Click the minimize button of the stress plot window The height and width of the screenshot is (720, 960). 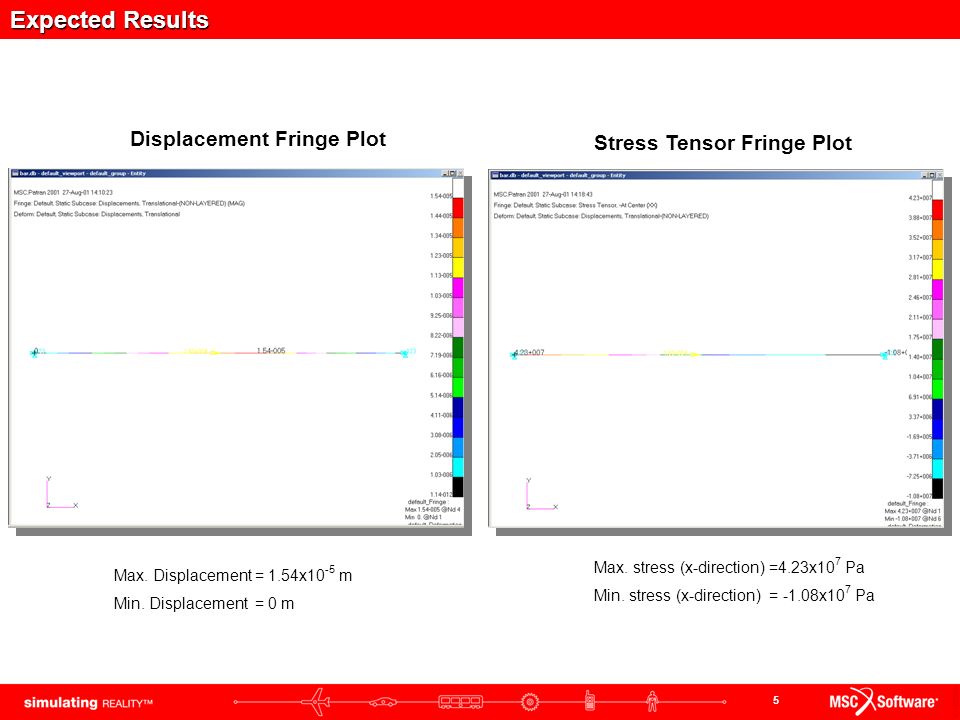click(x=924, y=175)
